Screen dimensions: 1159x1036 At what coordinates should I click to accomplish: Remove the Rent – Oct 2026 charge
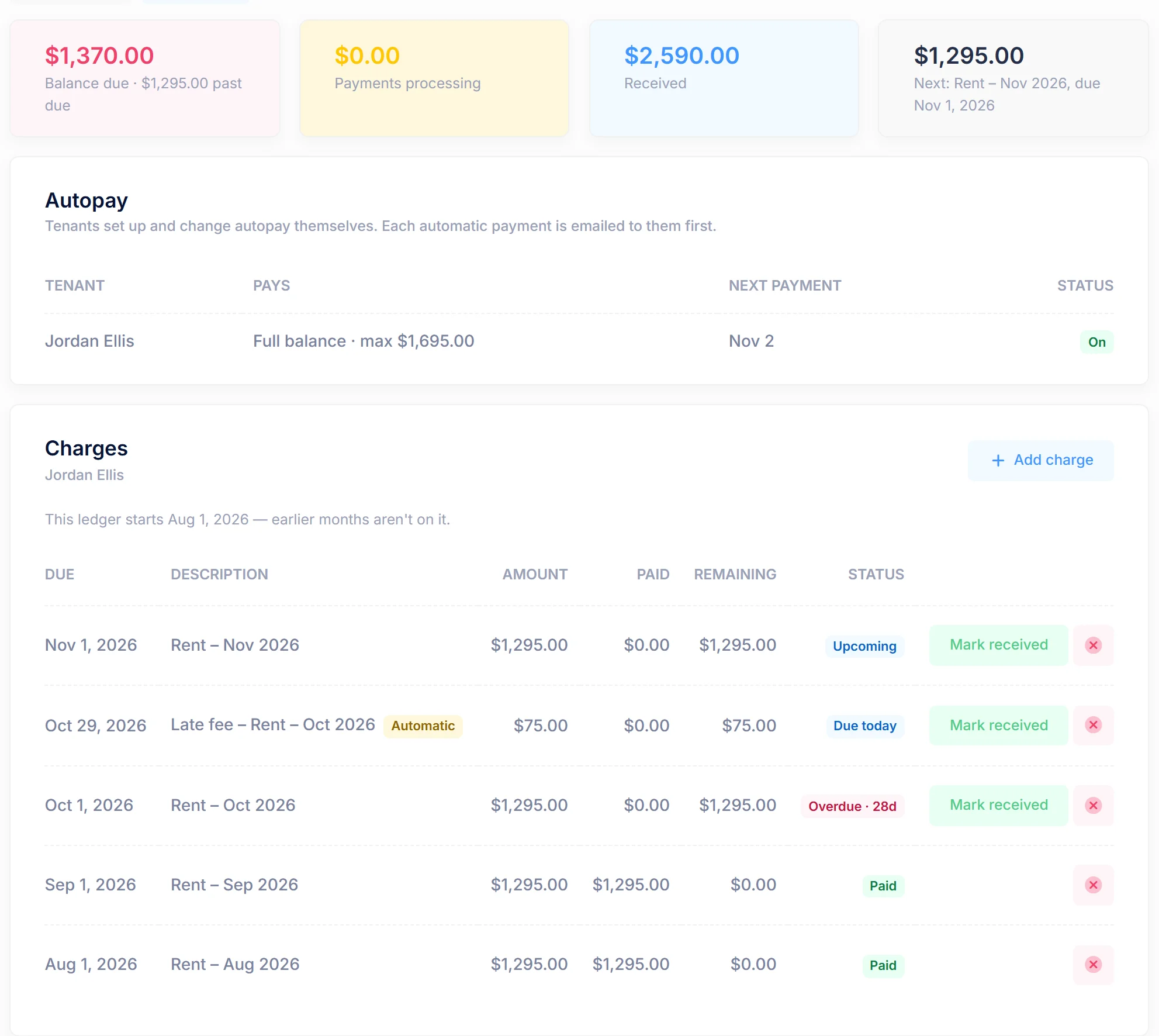point(1093,805)
